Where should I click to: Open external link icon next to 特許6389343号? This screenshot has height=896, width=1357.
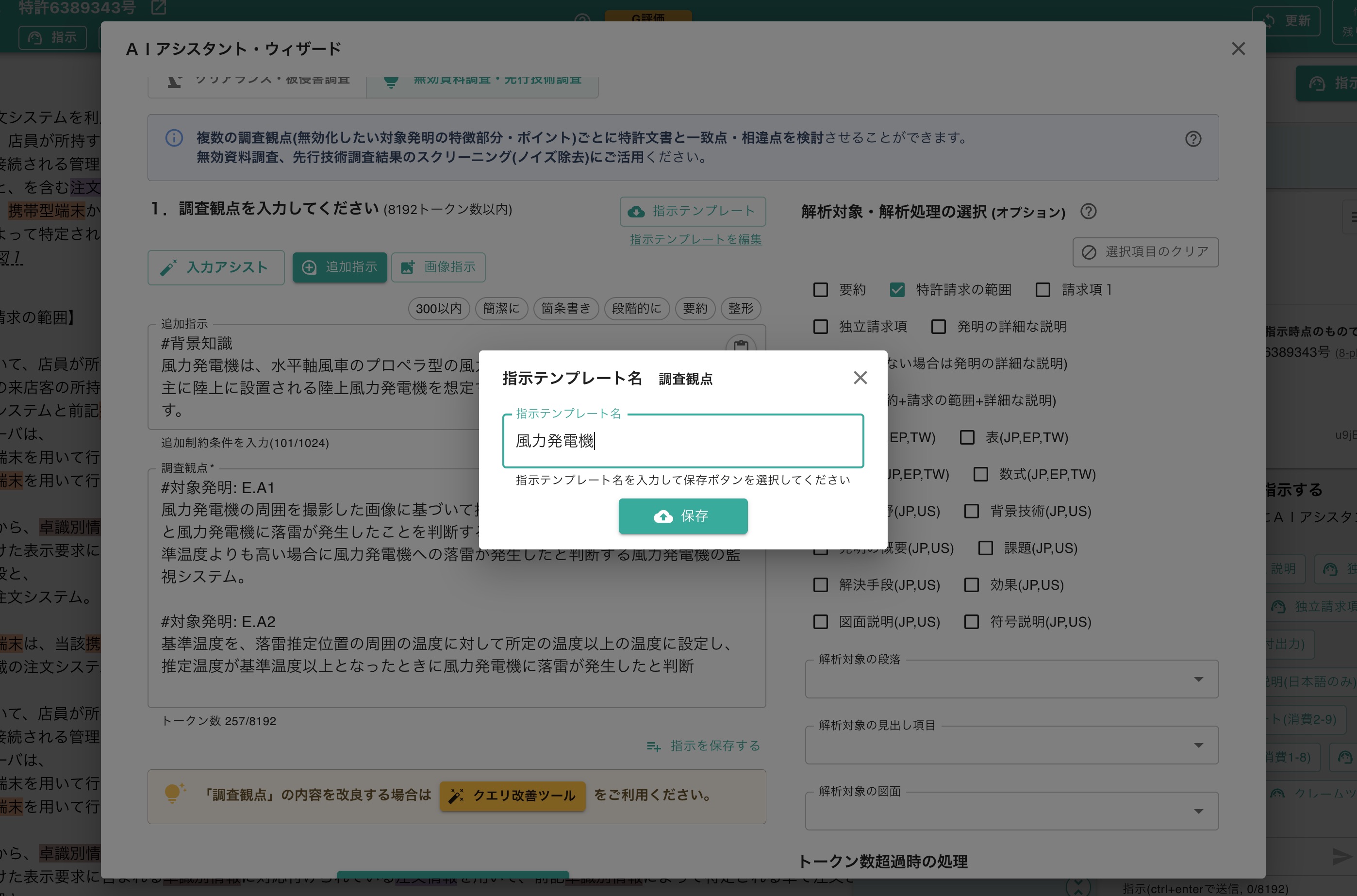point(158,7)
